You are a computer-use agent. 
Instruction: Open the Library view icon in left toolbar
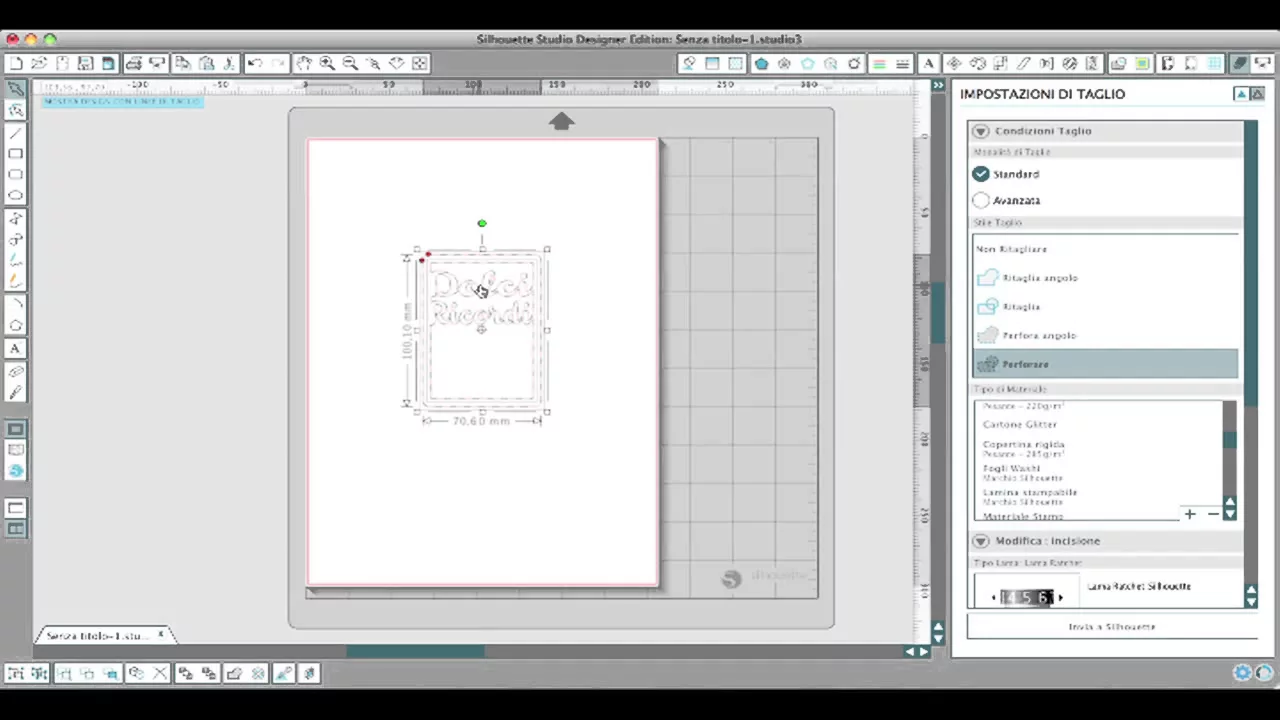click(15, 450)
